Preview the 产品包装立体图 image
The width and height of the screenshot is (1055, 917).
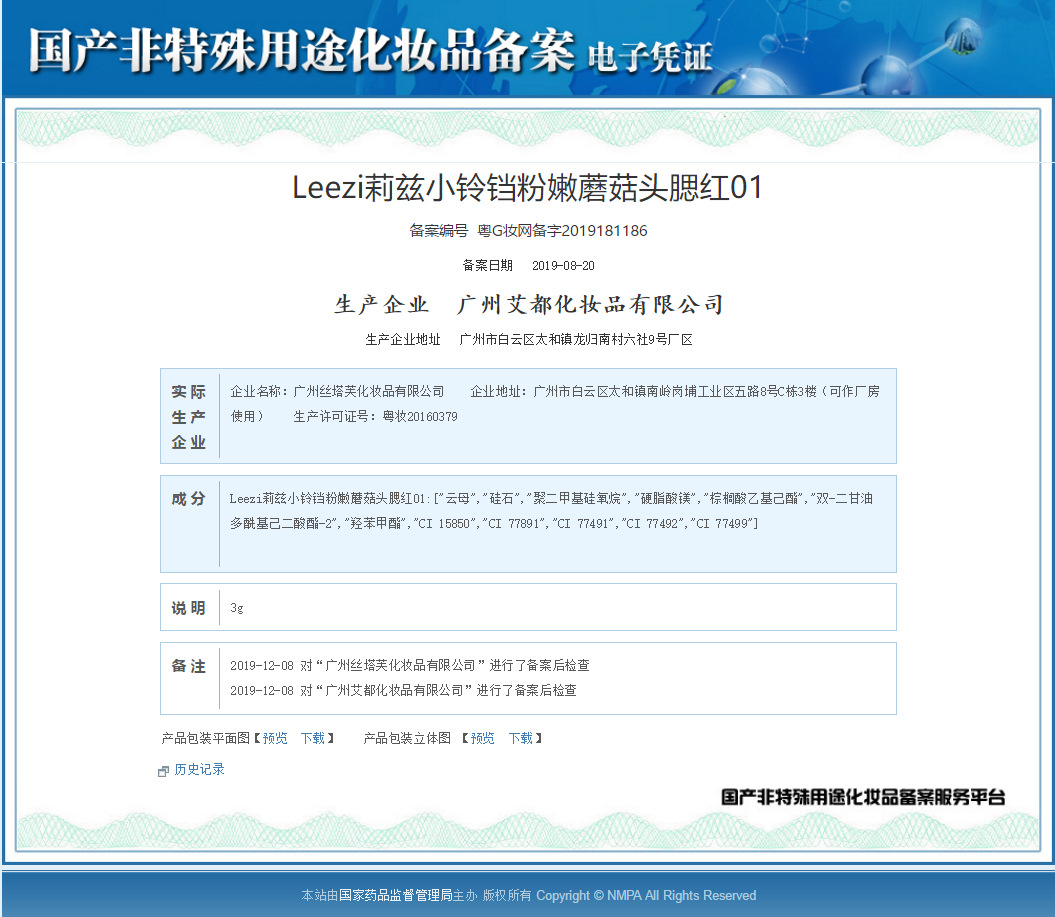click(x=482, y=738)
